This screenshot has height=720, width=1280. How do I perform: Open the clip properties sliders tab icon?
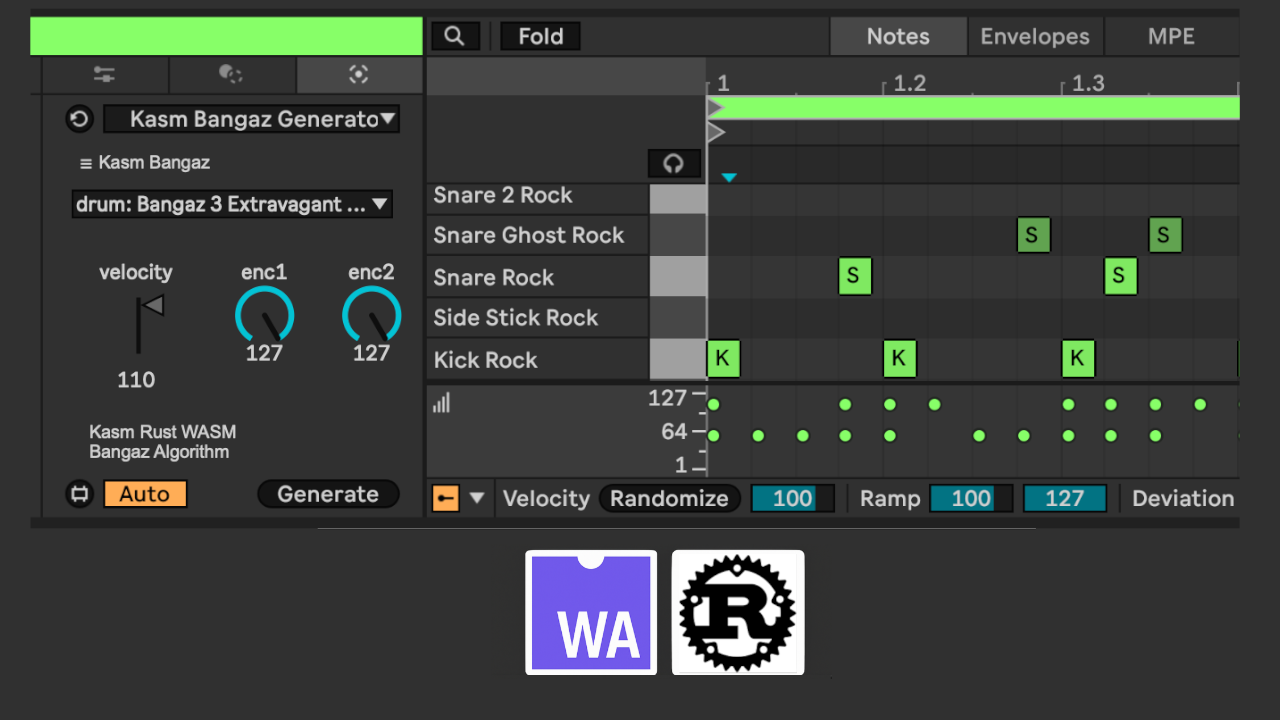[x=104, y=74]
